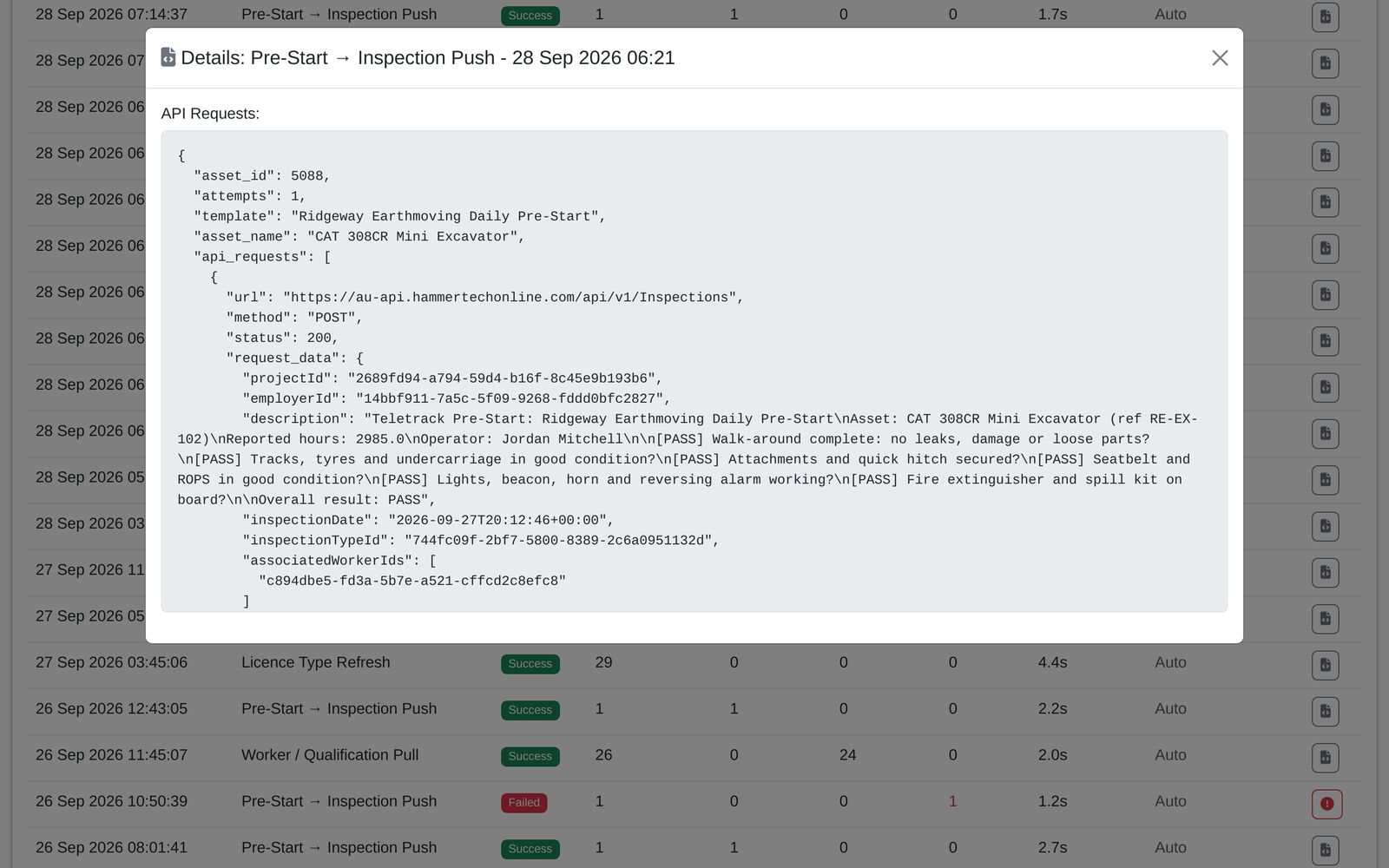The image size is (1389, 868).
Task: Open details icon for 28 Sep 2026 03 row
Action: (1325, 526)
